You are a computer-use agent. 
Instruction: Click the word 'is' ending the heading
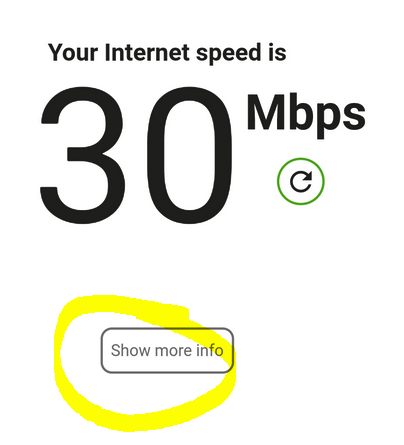pos(277,53)
